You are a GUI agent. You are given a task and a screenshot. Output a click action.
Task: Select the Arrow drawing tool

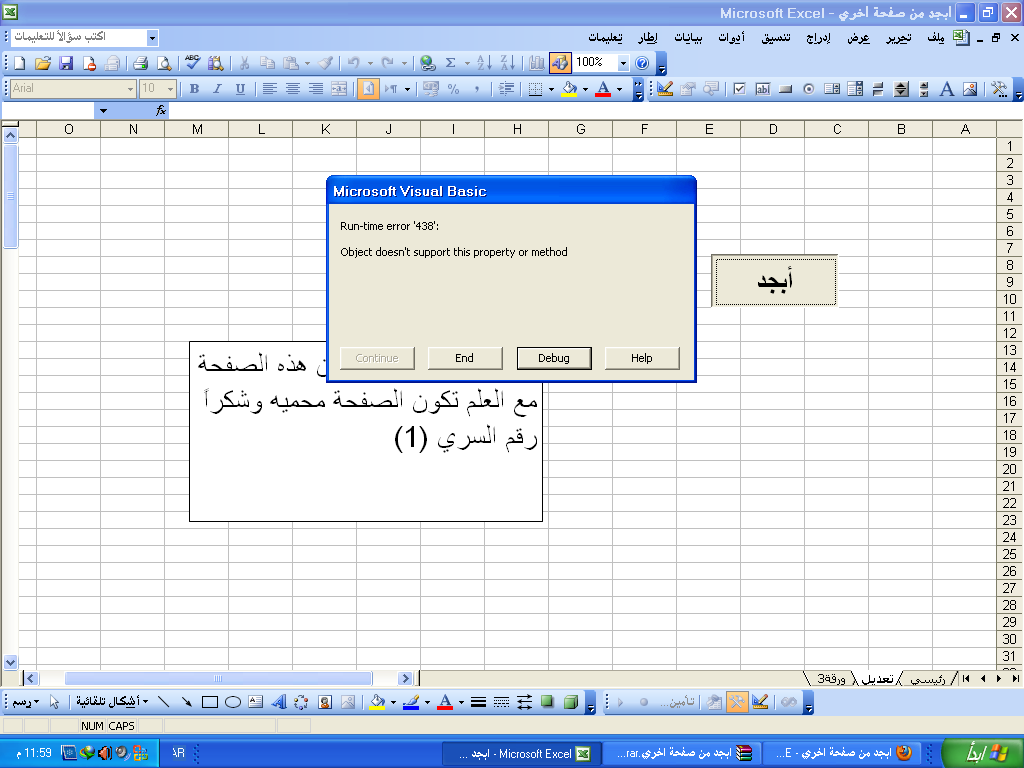coord(186,702)
